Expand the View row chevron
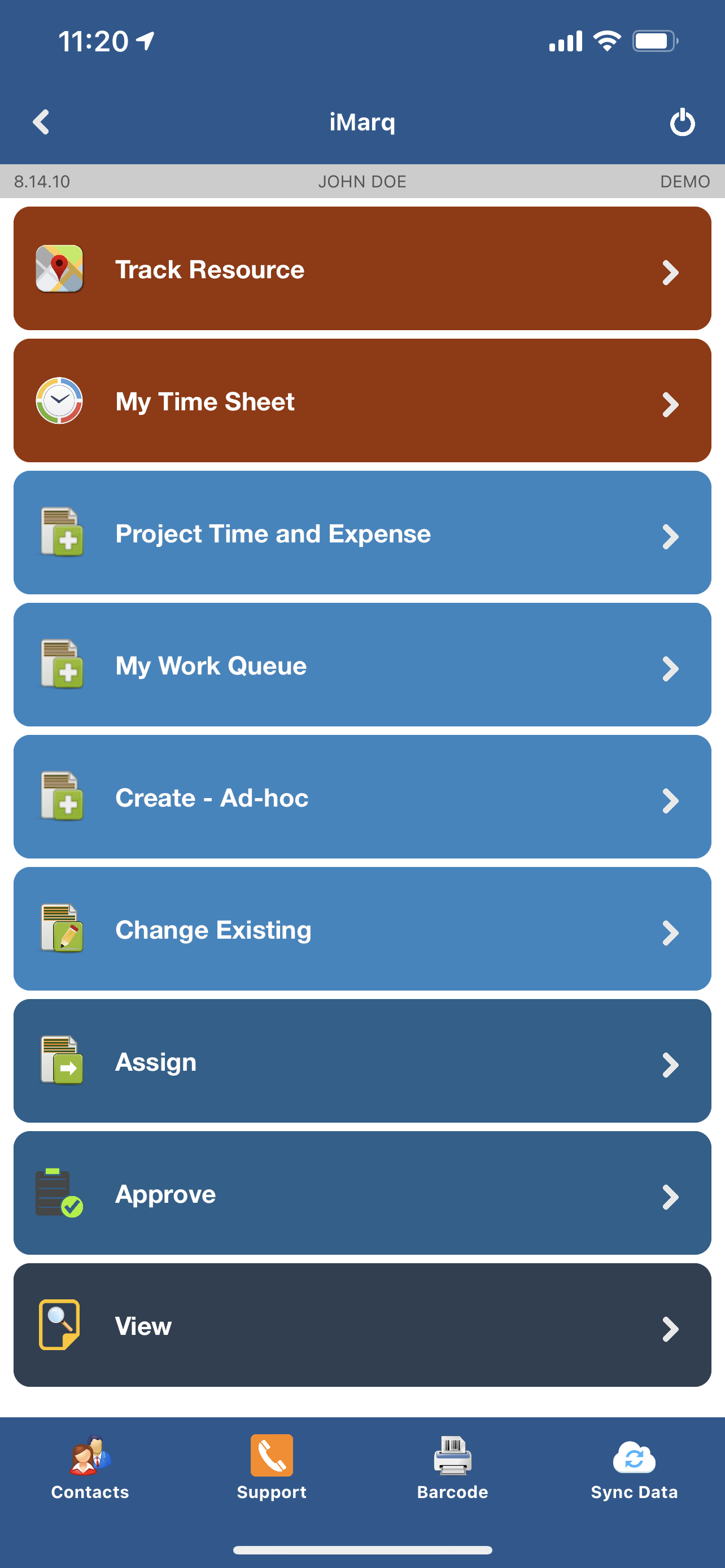Viewport: 725px width, 1568px height. click(671, 1329)
